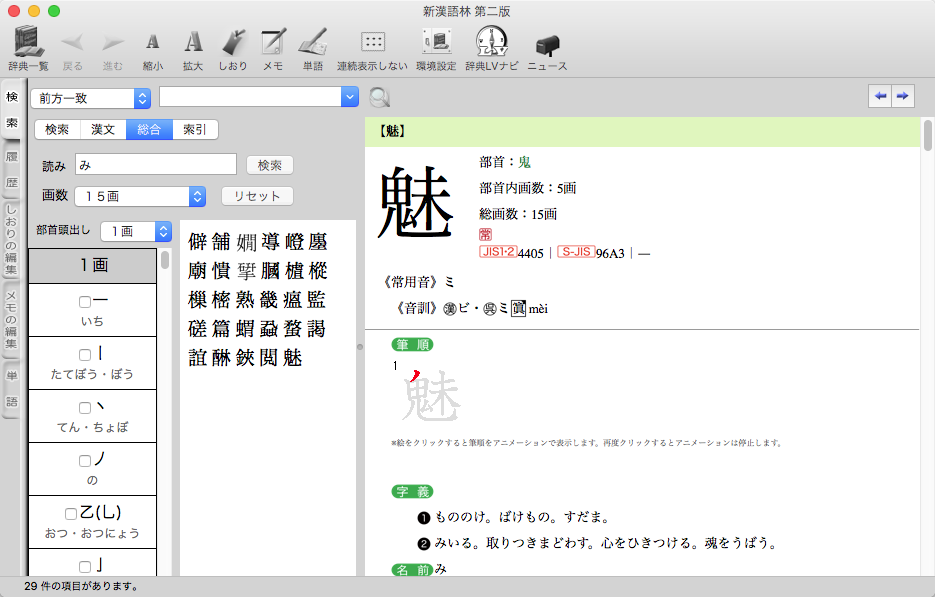Open the 前方一致 match mode dropdown
Image resolution: width=935 pixels, height=597 pixels.
90,97
